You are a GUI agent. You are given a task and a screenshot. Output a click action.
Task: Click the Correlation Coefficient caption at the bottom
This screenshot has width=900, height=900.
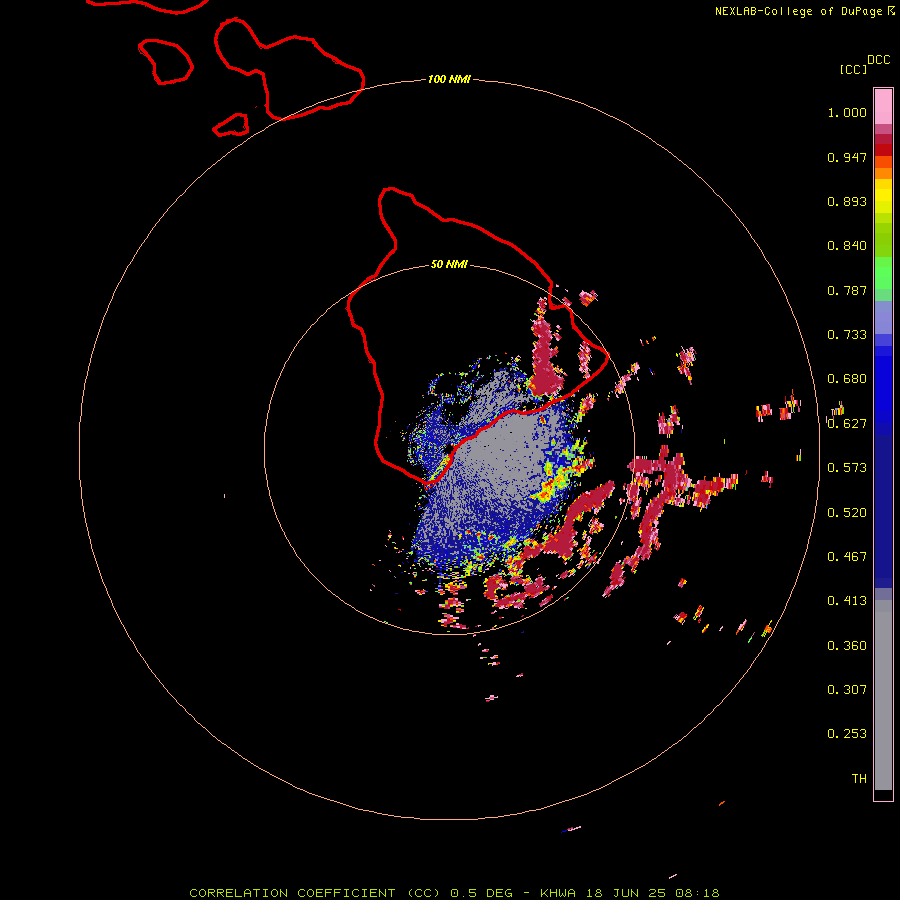[x=454, y=893]
